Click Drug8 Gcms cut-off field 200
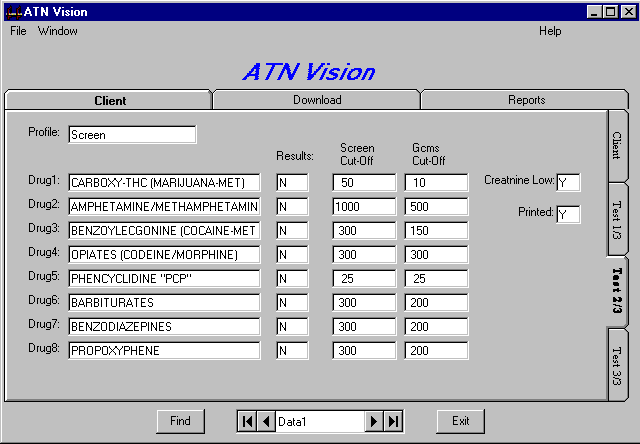 click(436, 351)
